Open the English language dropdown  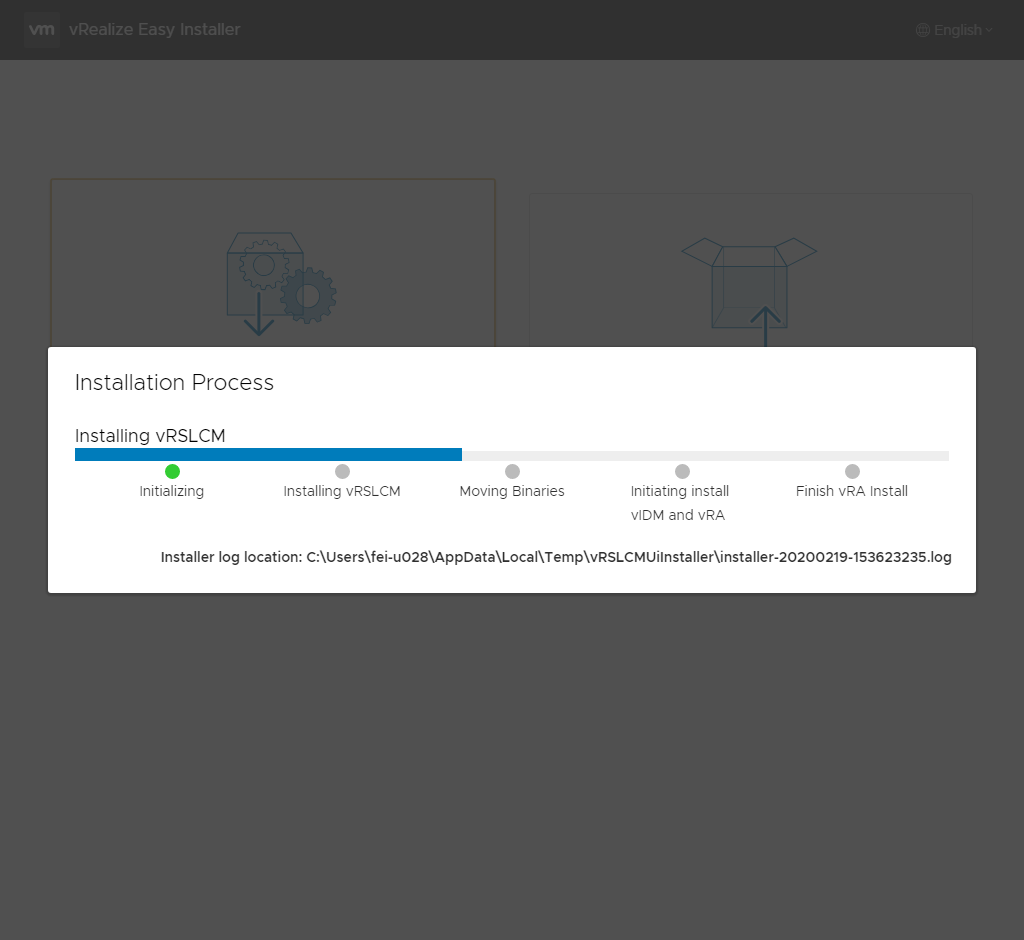(x=954, y=30)
